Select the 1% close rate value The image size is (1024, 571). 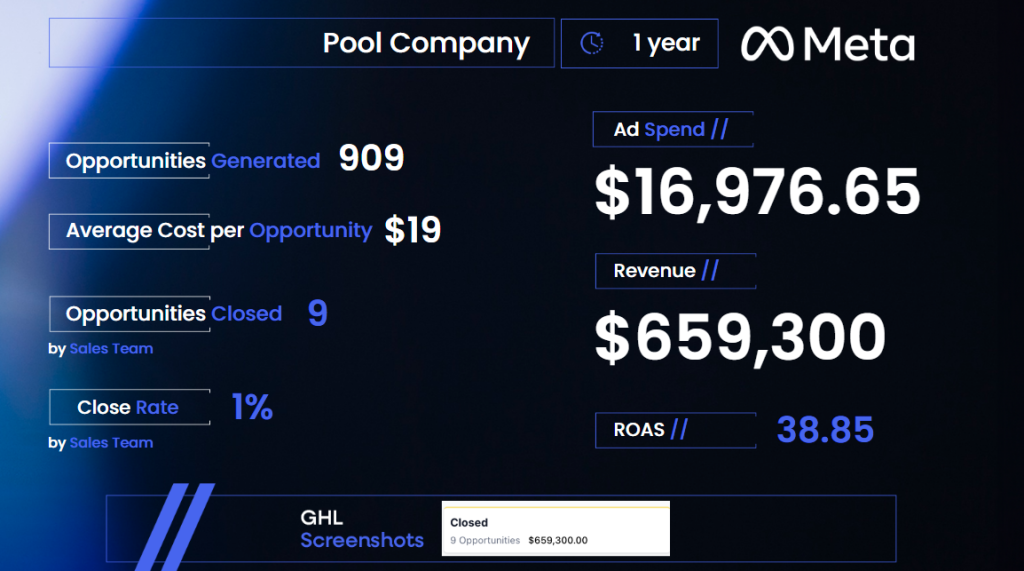pyautogui.click(x=252, y=407)
